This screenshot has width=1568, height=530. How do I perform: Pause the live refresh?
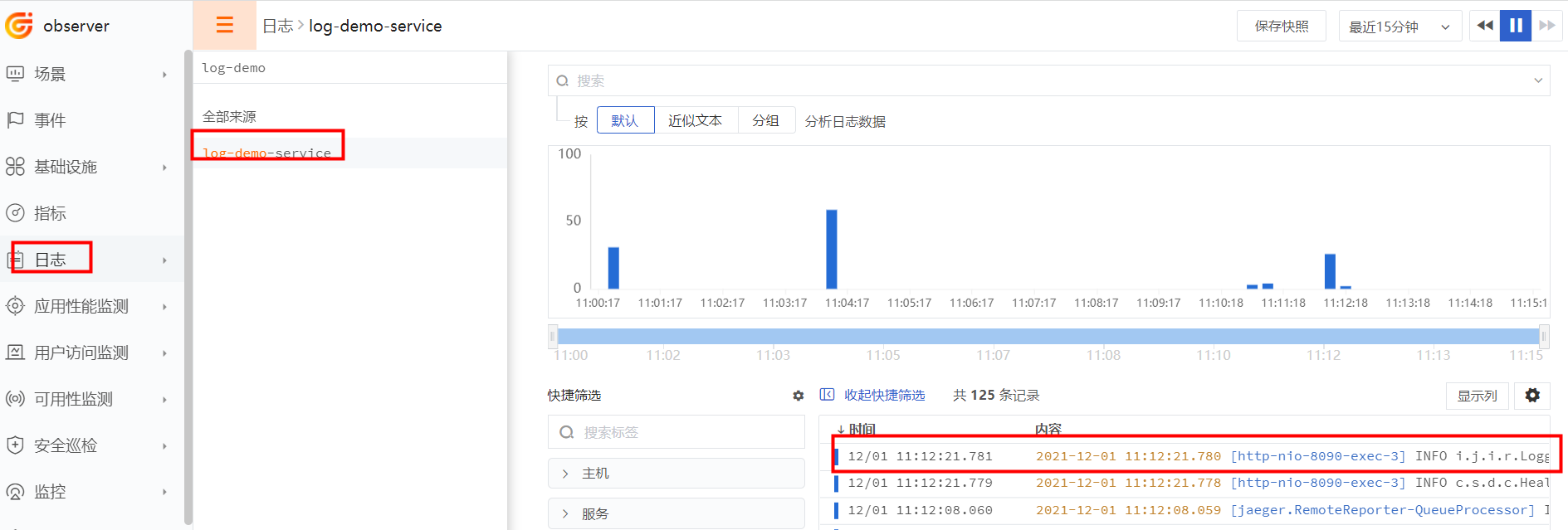[x=1516, y=26]
